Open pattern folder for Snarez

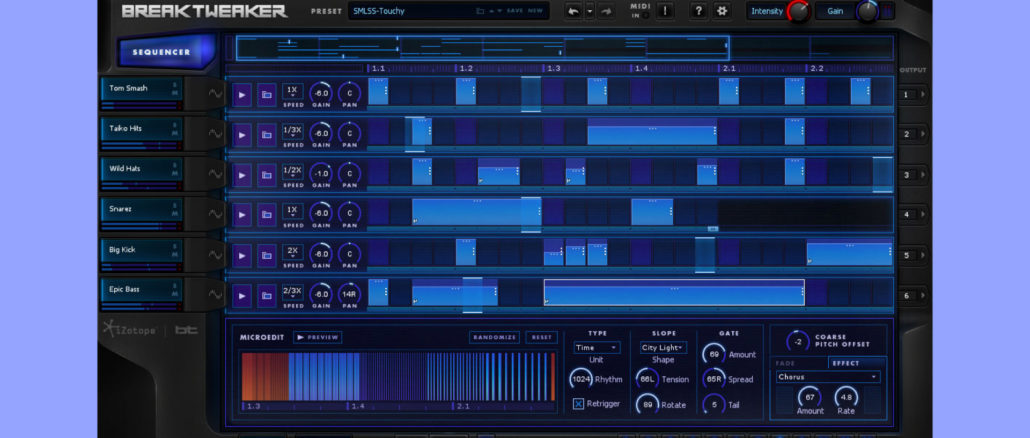coord(266,215)
